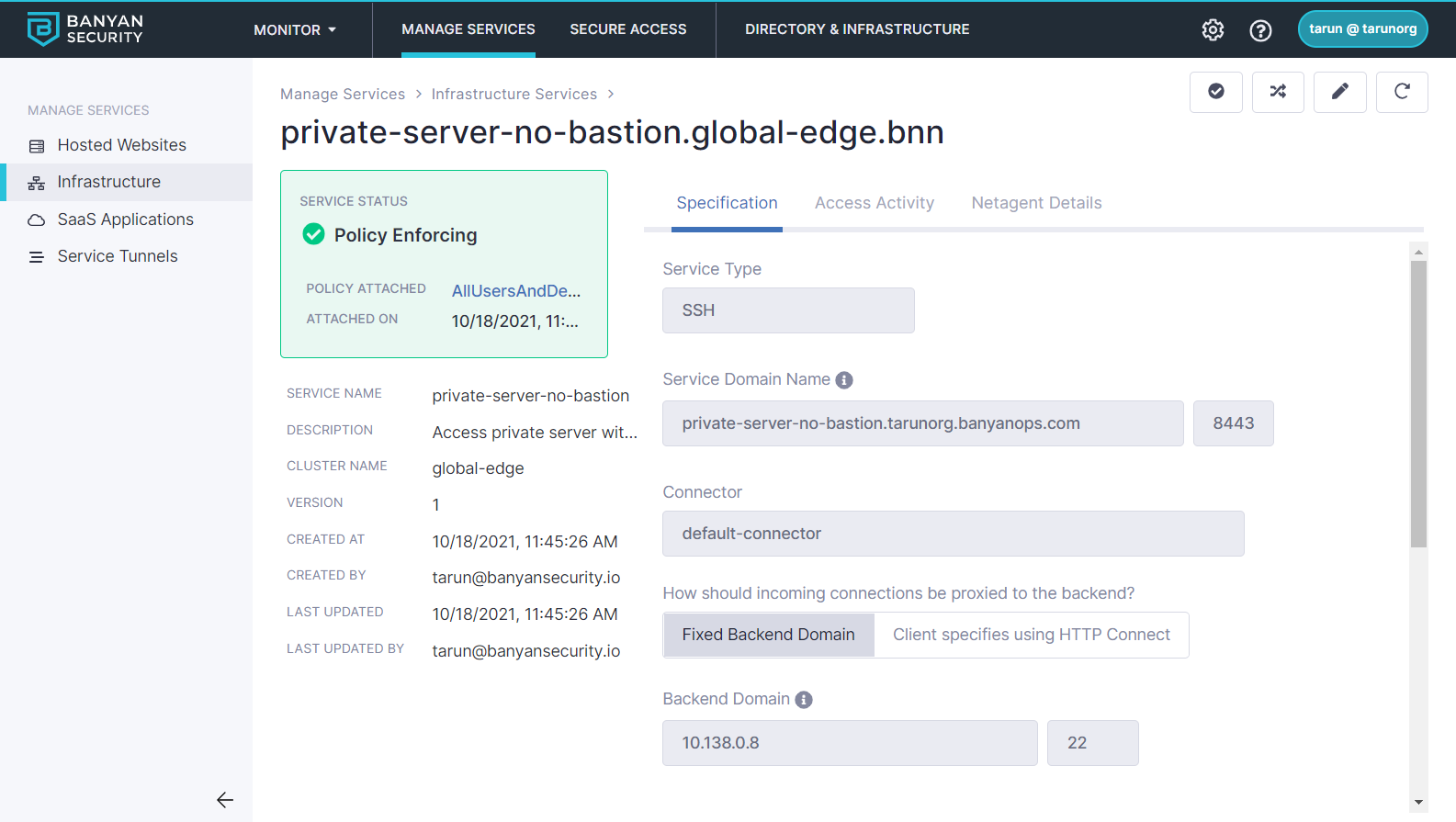Click the refresh icon button
This screenshot has width=1456, height=822.
point(1402,92)
